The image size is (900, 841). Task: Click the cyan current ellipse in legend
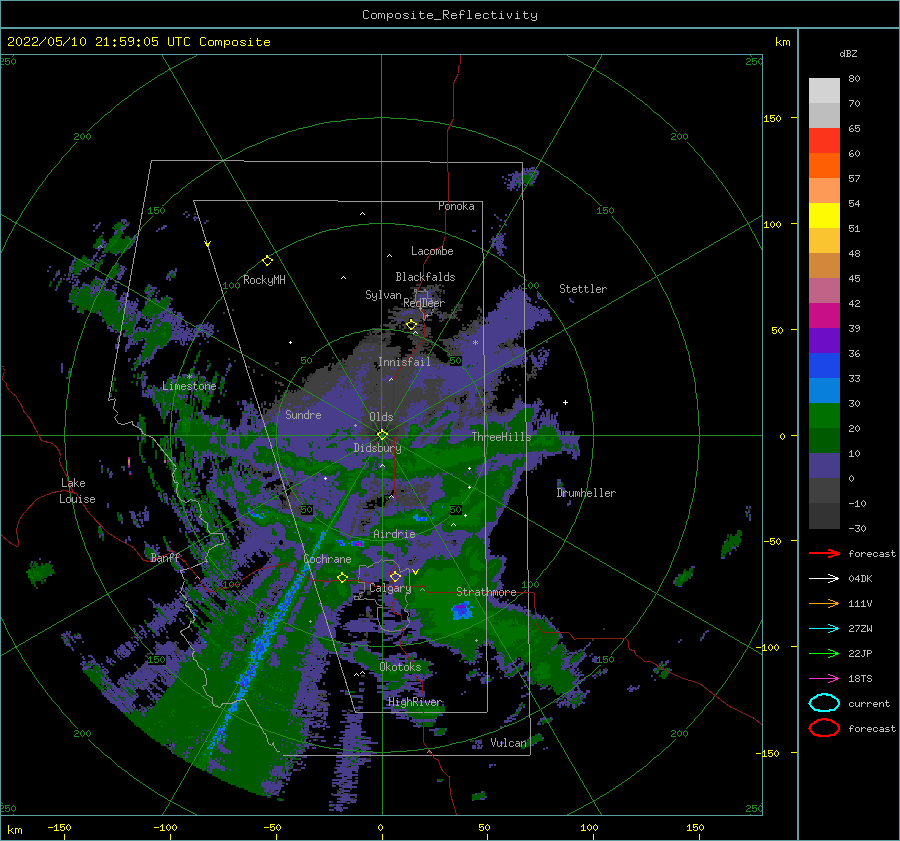(824, 703)
